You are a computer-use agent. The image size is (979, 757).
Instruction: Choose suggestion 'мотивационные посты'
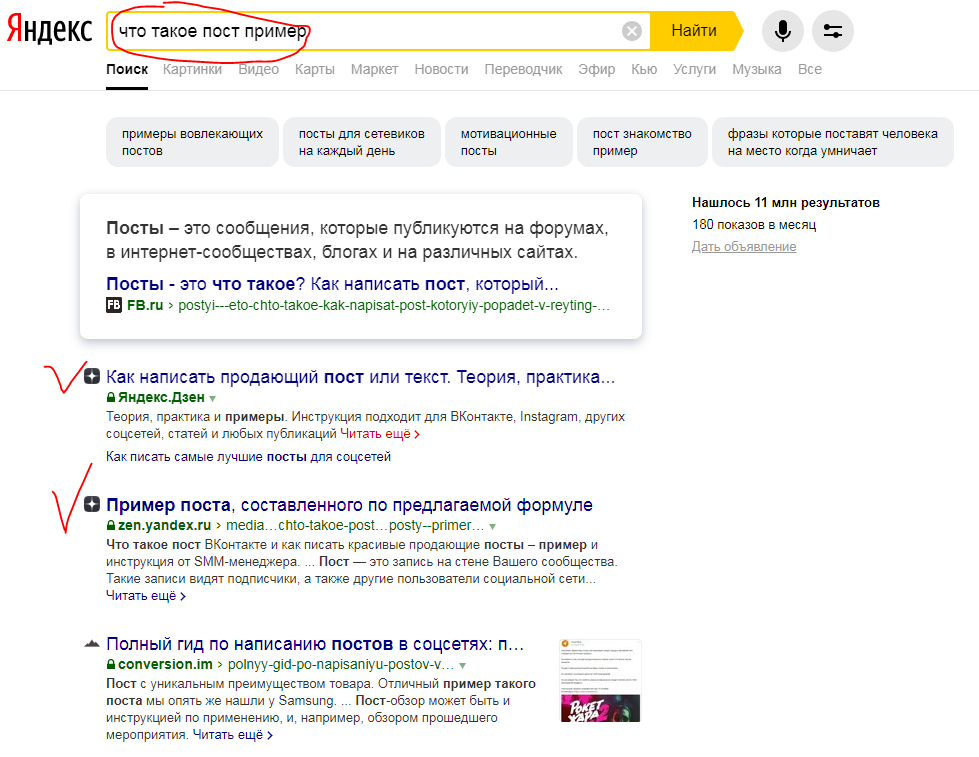(508, 142)
